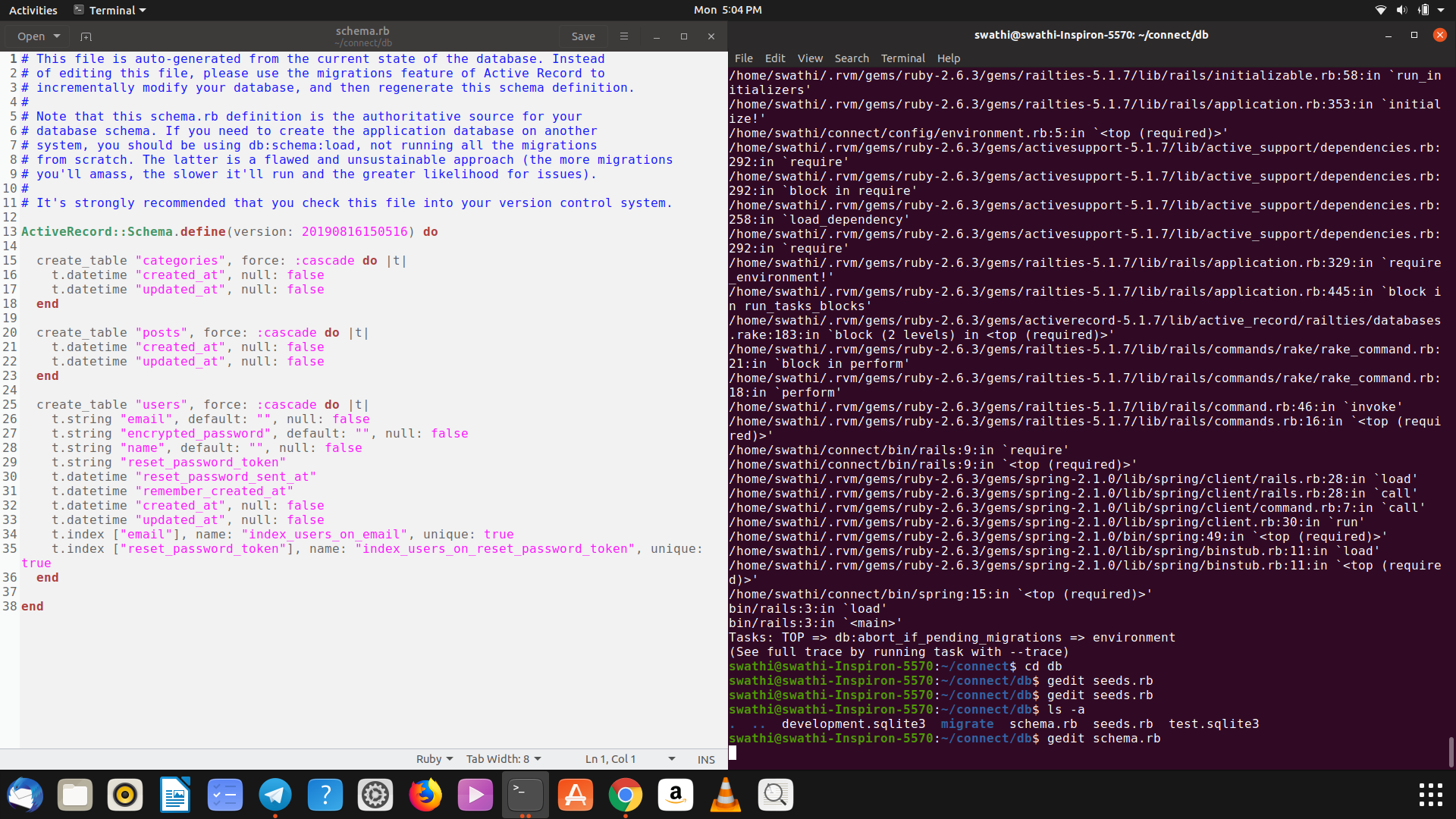Click the new document tab icon in gedit

(x=86, y=36)
